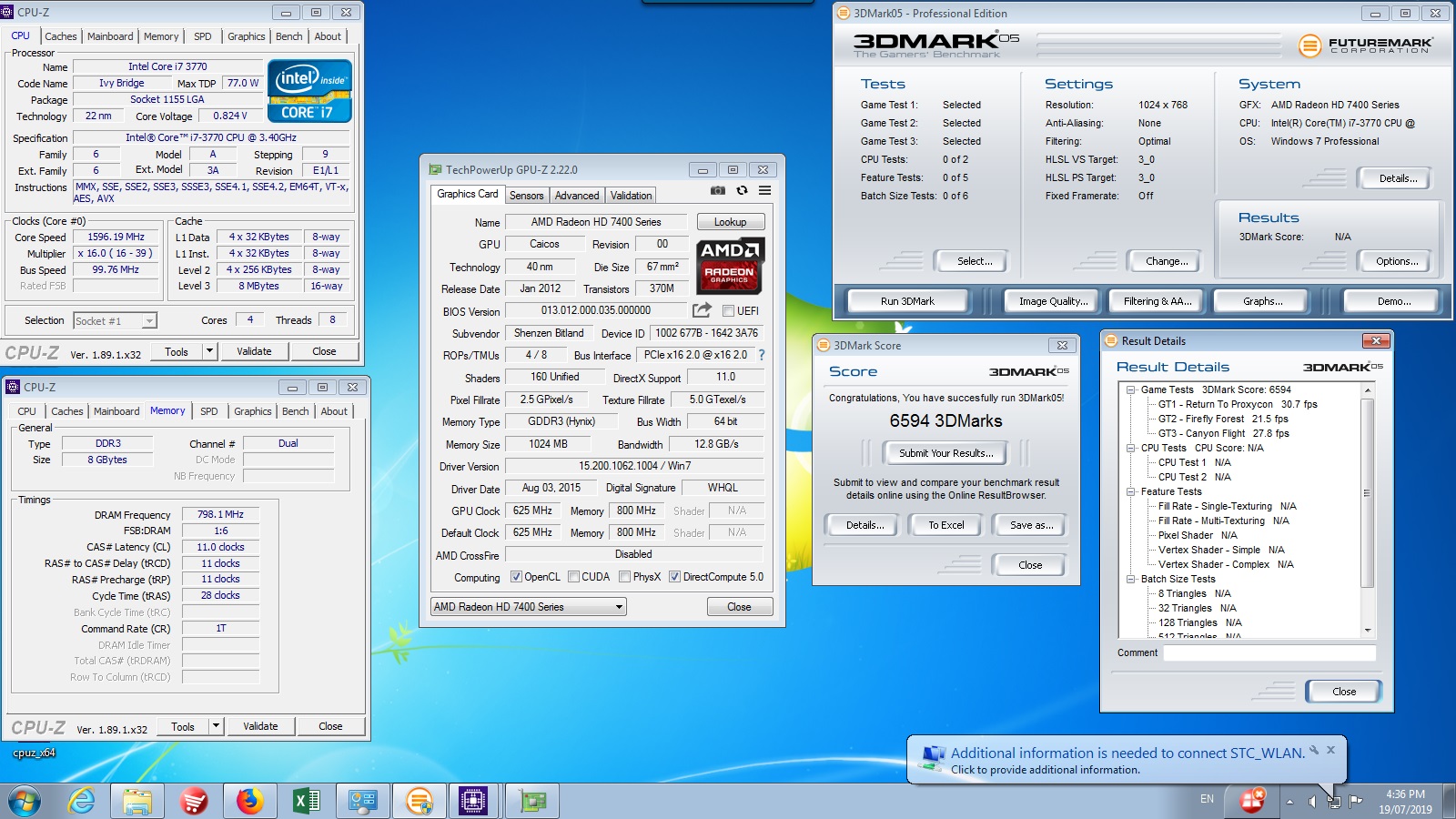Screen dimensions: 1456x819
Task: Show hidden tray icons arrow
Action: click(1289, 802)
